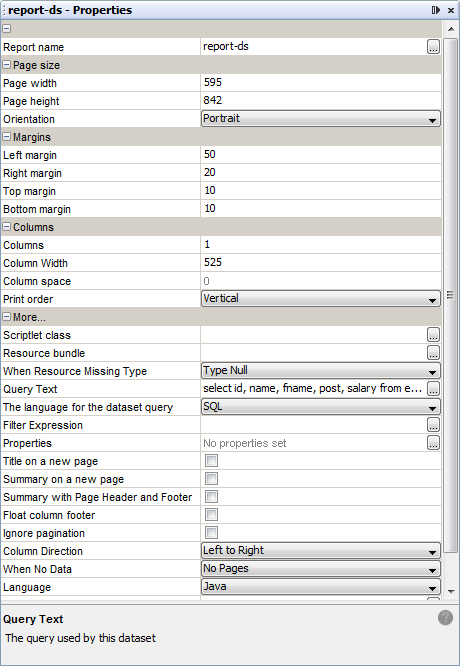Open the Print order dropdown showing Vertical
Image resolution: width=460 pixels, height=666 pixels.
pyautogui.click(x=321, y=299)
